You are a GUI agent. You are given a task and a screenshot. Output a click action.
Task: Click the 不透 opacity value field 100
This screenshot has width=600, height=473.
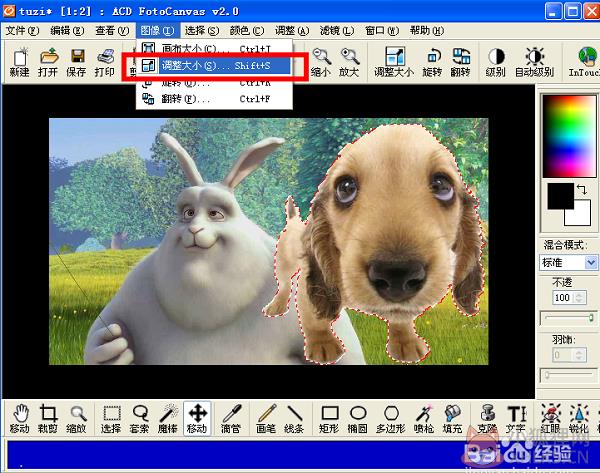coord(562,298)
